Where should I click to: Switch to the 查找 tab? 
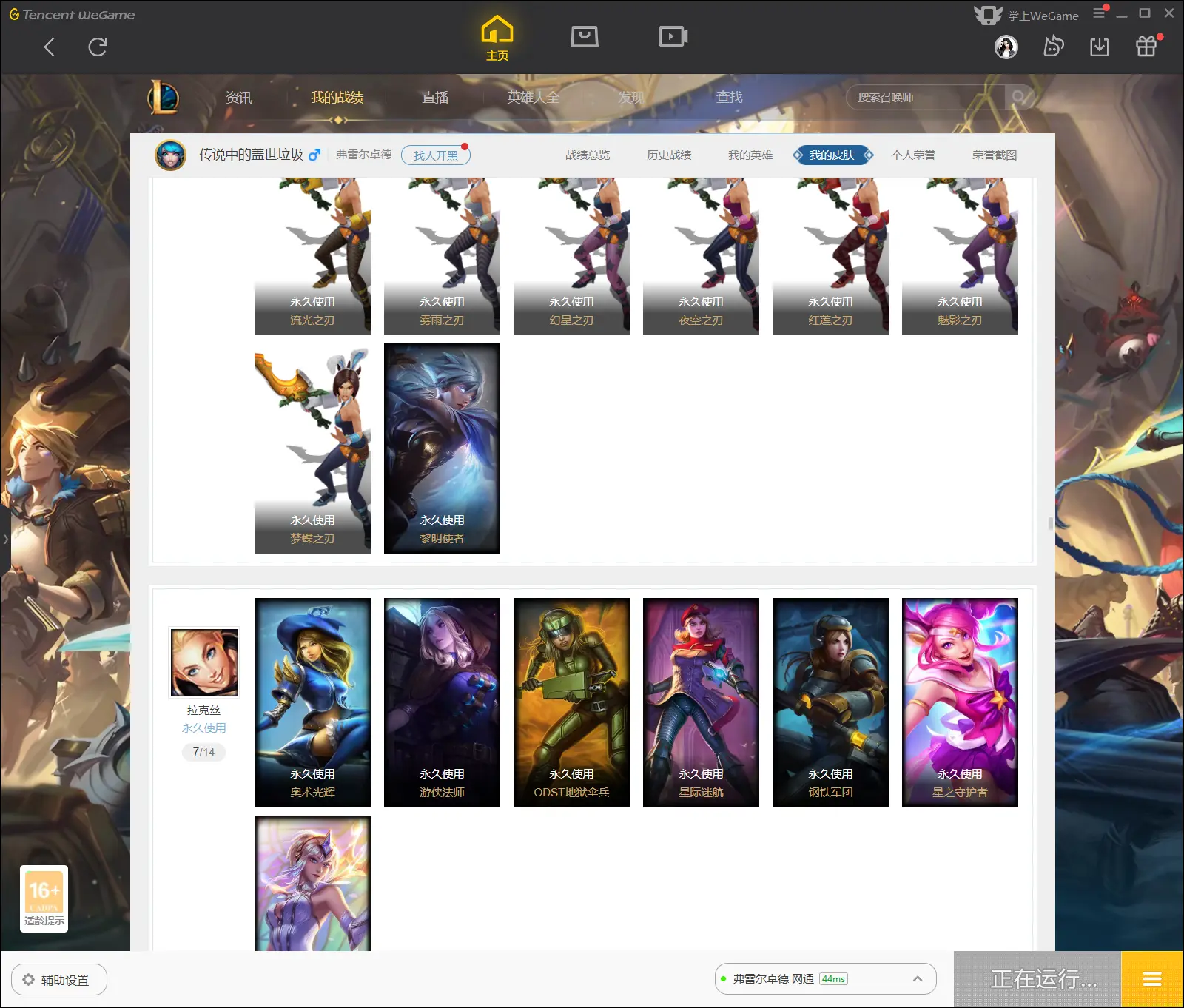click(729, 98)
